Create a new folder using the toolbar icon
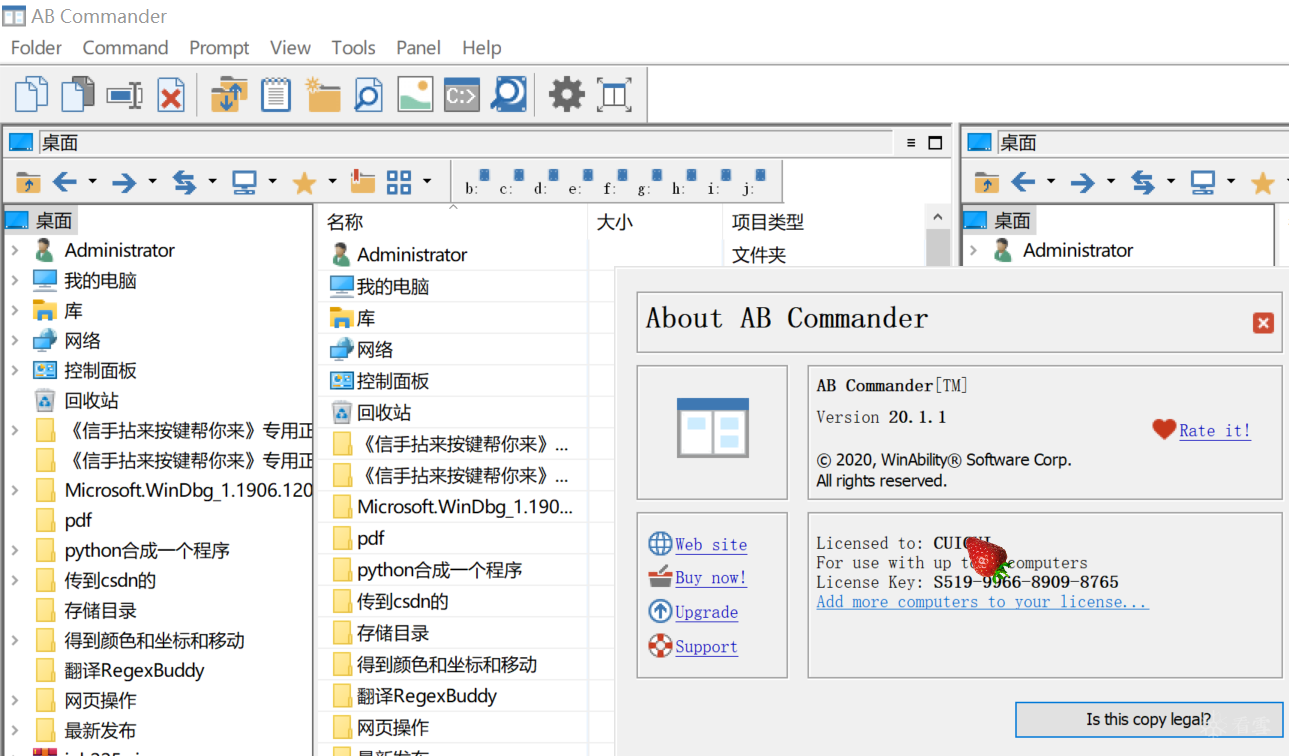1289x756 pixels. [x=323, y=95]
